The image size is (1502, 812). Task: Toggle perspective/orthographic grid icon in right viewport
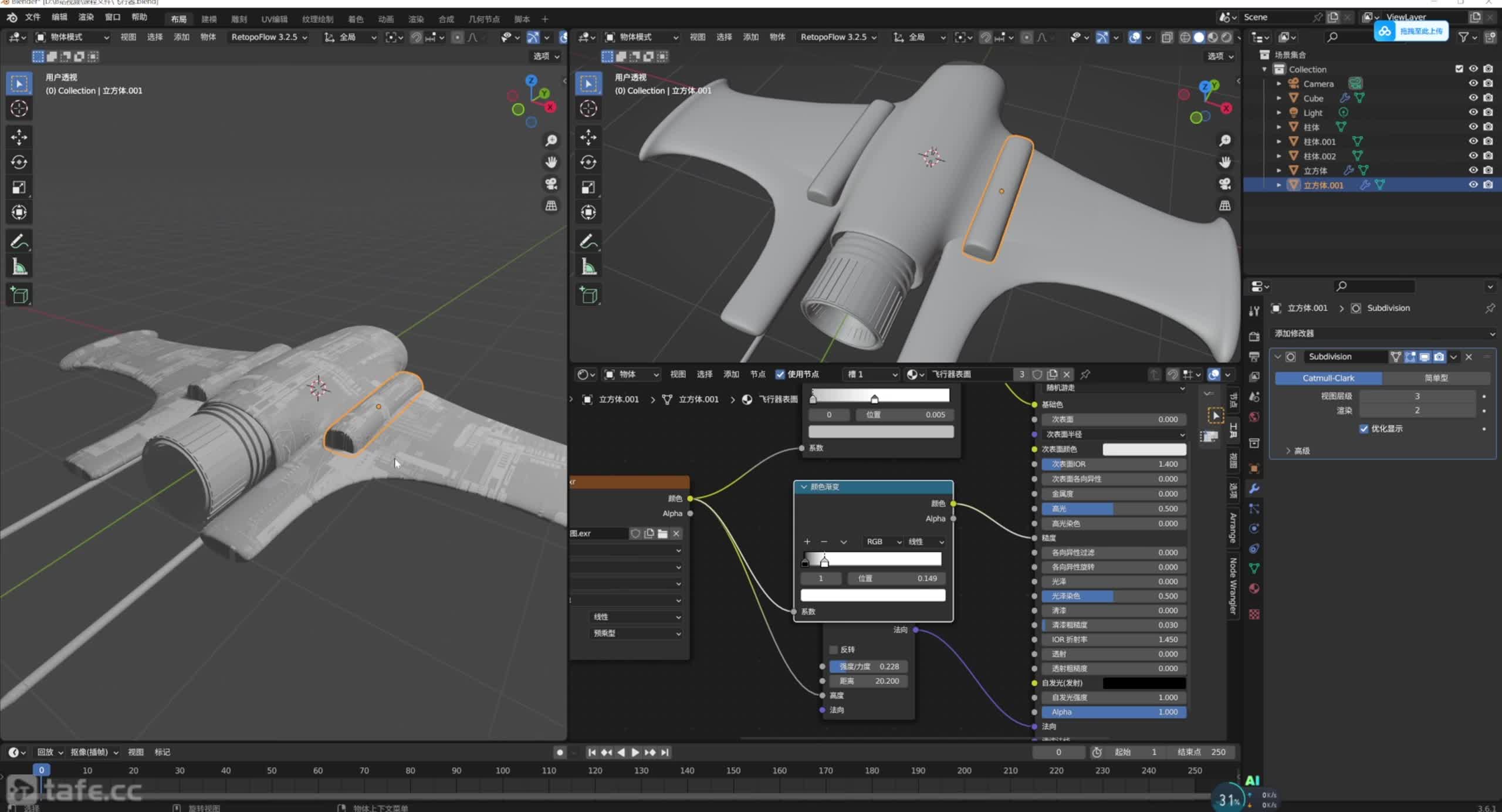click(x=1224, y=205)
